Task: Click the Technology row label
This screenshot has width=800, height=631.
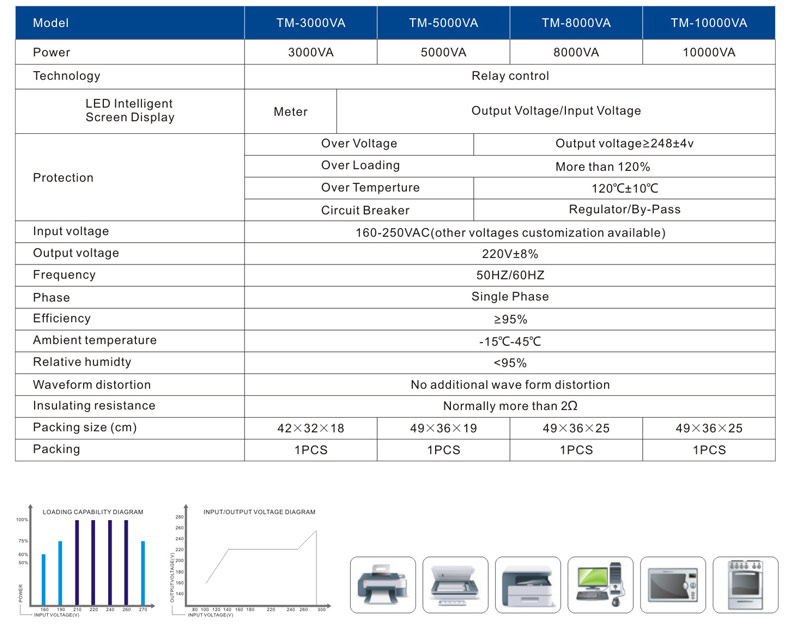Action: tap(66, 76)
